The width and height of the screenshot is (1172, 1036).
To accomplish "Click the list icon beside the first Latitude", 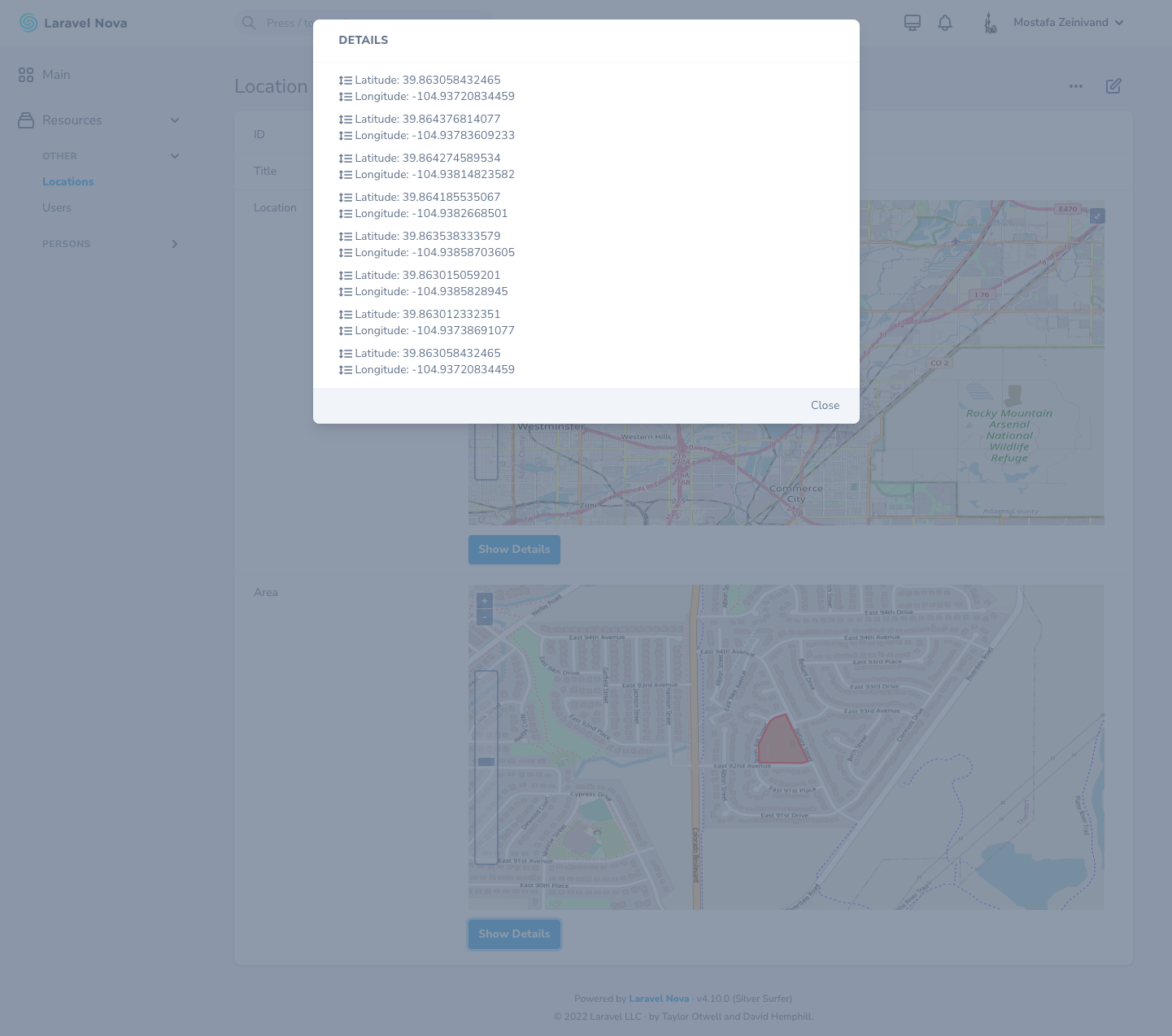I will tap(346, 81).
